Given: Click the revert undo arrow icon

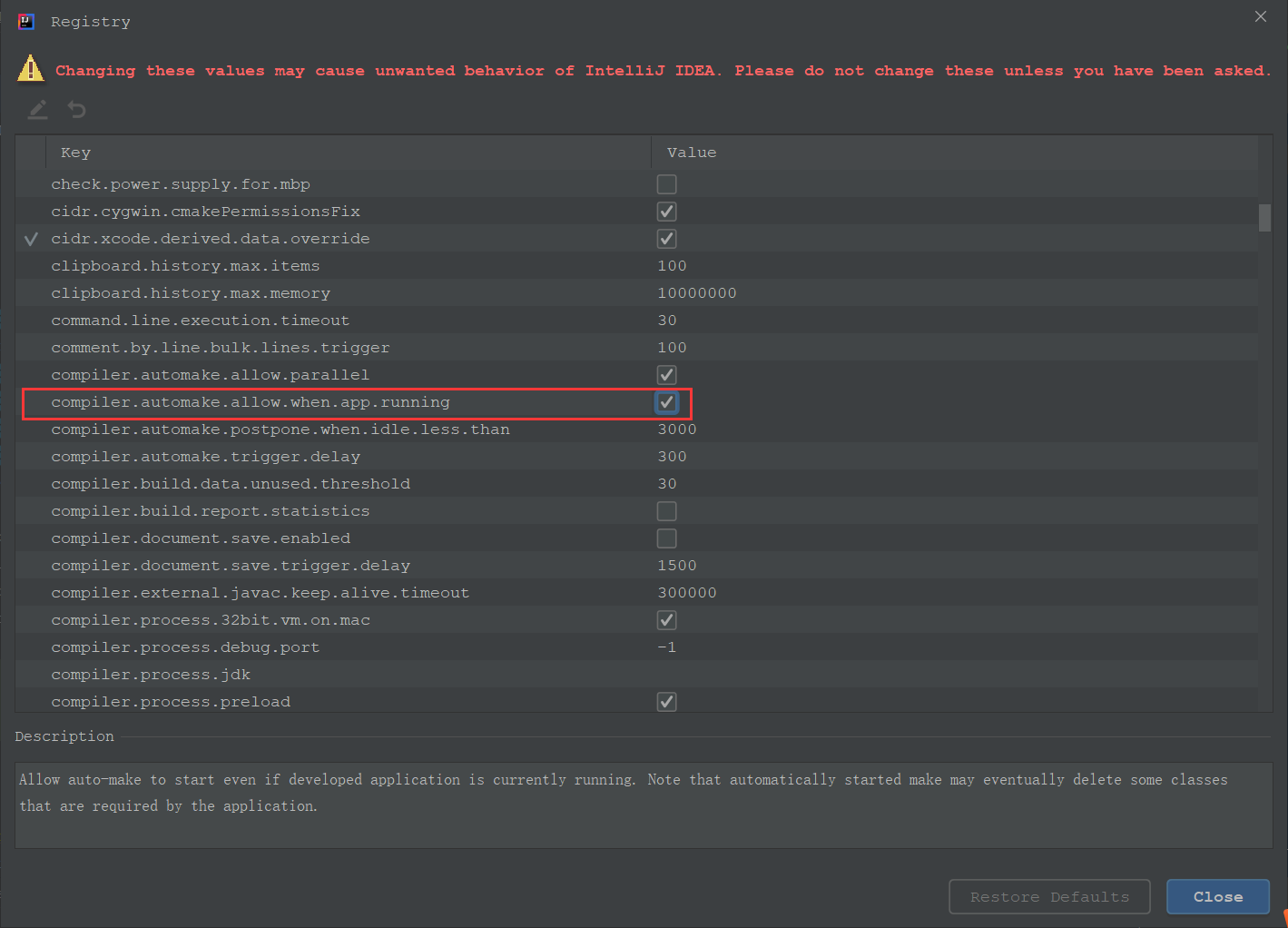Looking at the screenshot, I should [x=77, y=110].
